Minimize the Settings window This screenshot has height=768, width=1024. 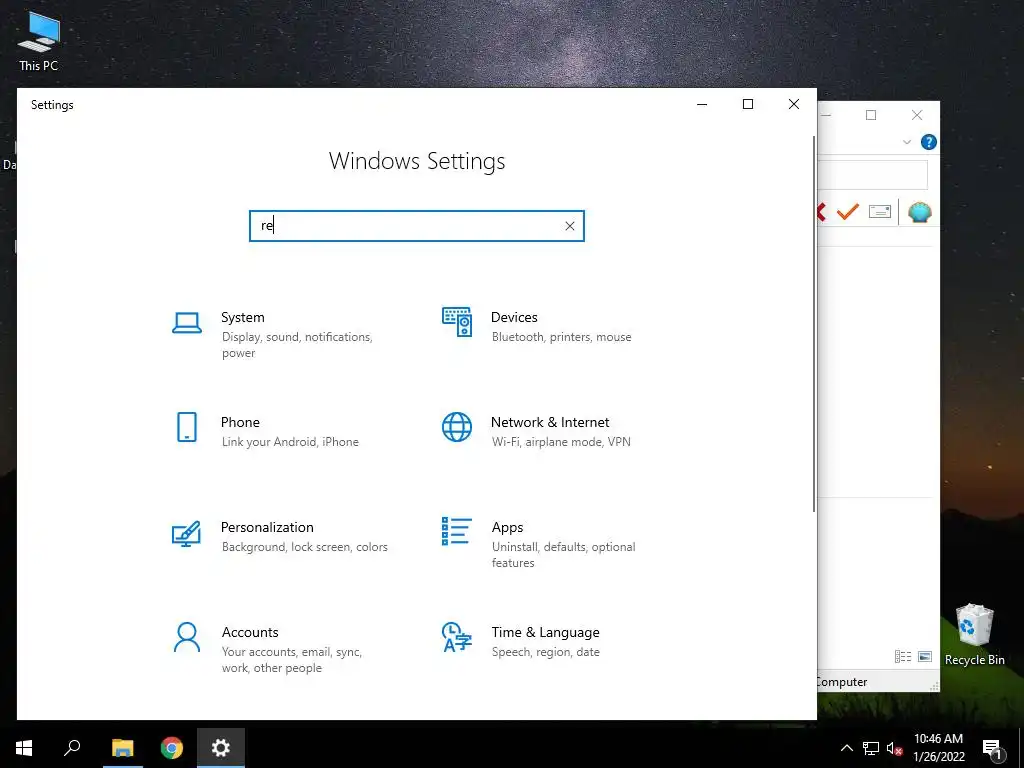702,104
